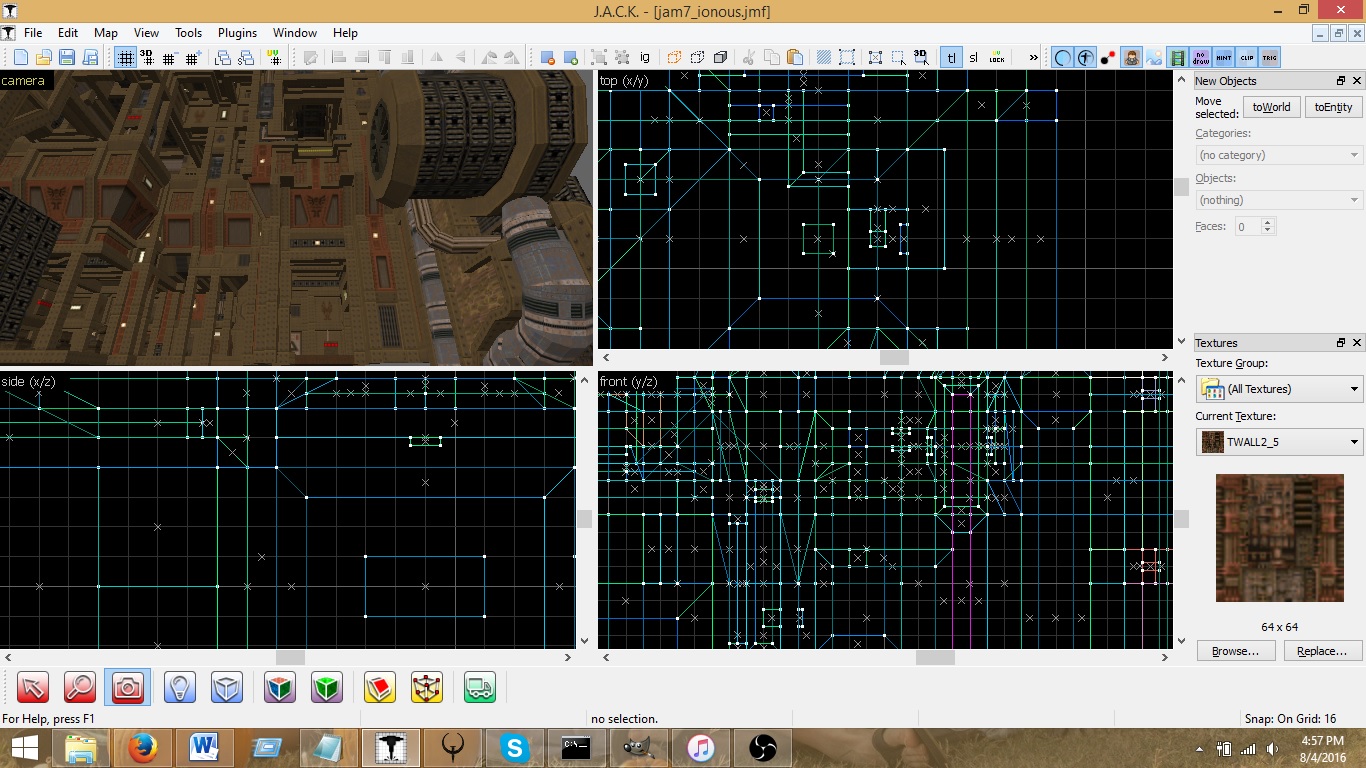Toggle 2D grid display button
This screenshot has width=1366, height=768.
125,57
